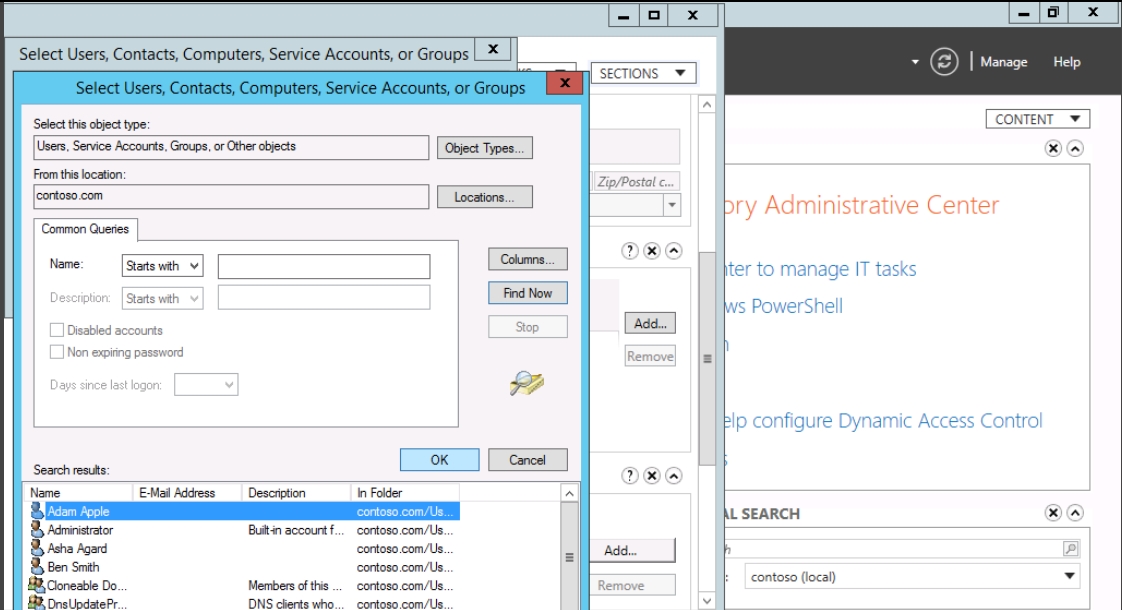Click the Cloneable Domain Controllers group icon
The height and width of the screenshot is (610, 1122).
[x=38, y=585]
